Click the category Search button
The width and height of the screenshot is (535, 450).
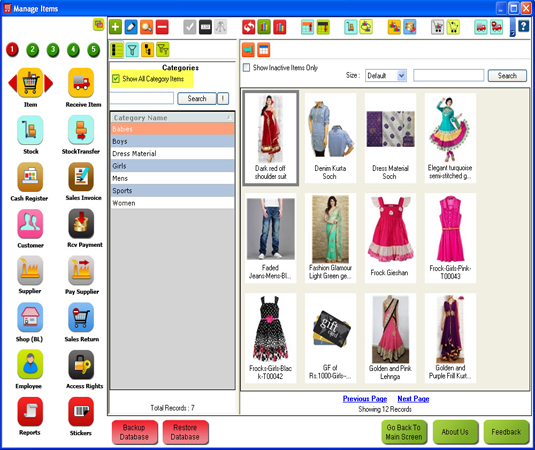[197, 99]
